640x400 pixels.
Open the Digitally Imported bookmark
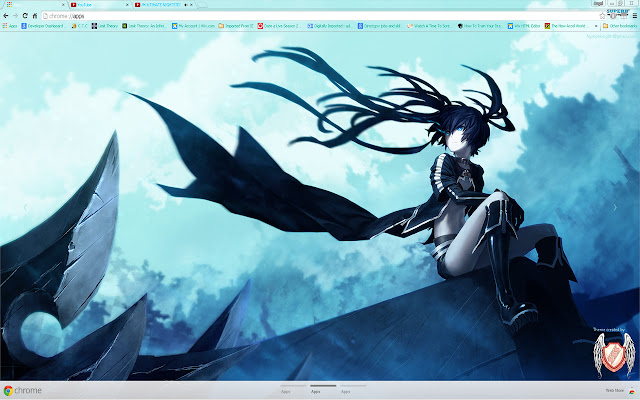330,26
